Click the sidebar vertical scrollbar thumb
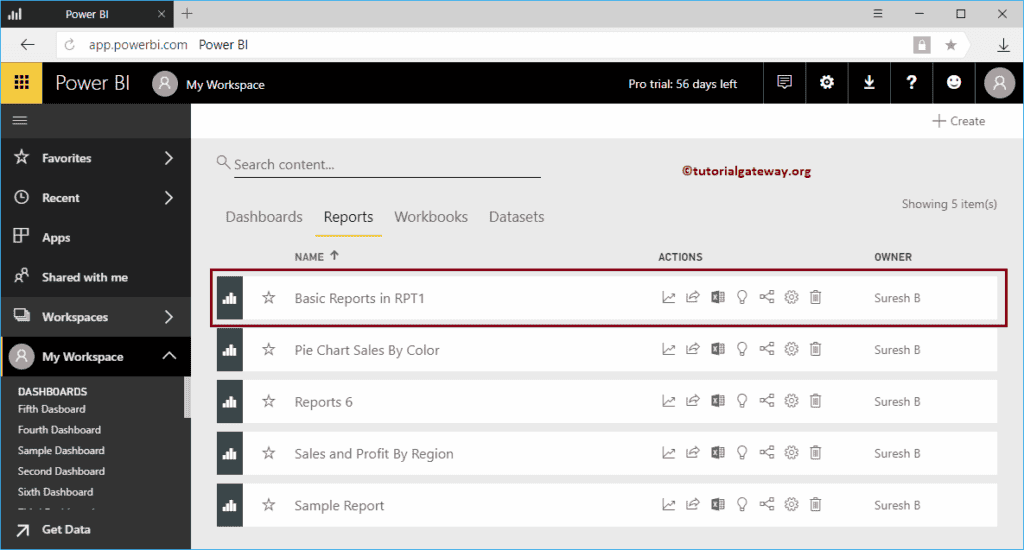Image resolution: width=1024 pixels, height=550 pixels. [x=187, y=396]
